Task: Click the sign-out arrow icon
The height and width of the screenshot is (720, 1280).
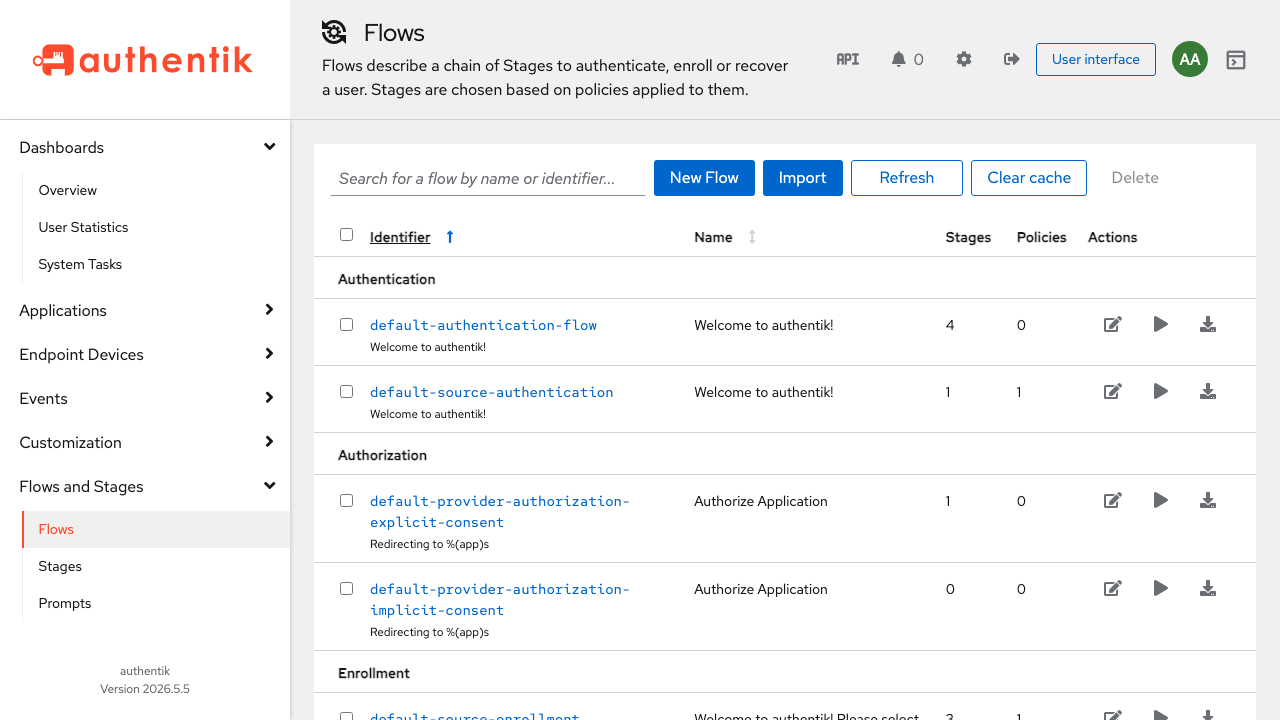Action: tap(1011, 59)
